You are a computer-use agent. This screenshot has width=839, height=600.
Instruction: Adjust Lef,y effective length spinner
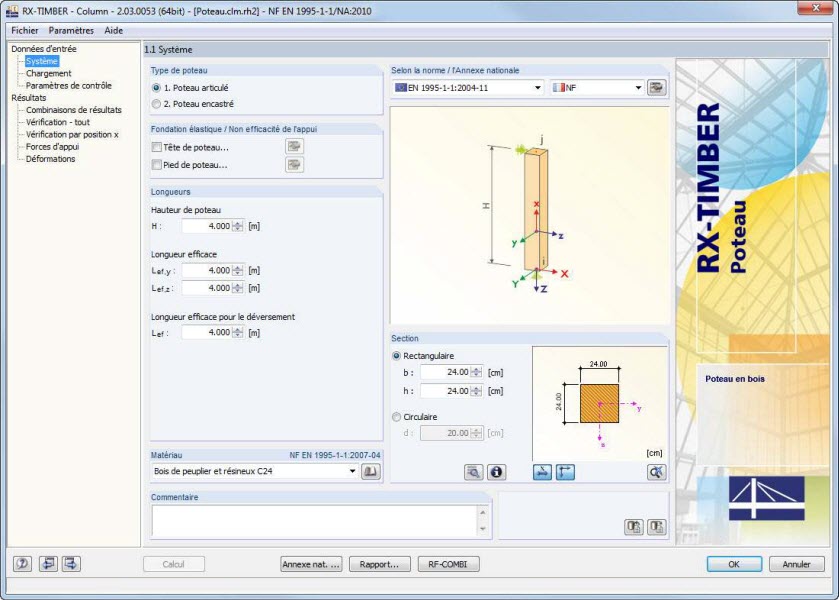coord(238,271)
